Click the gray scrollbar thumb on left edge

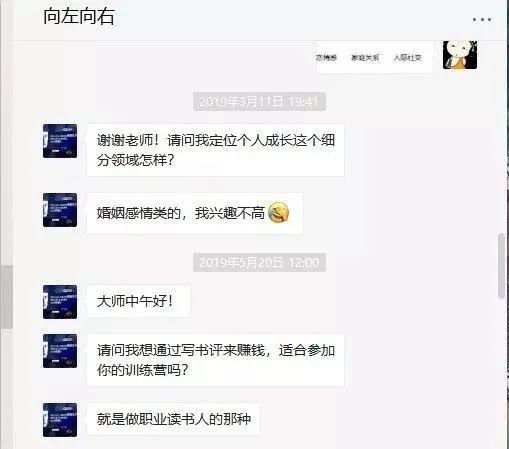(x=6, y=297)
